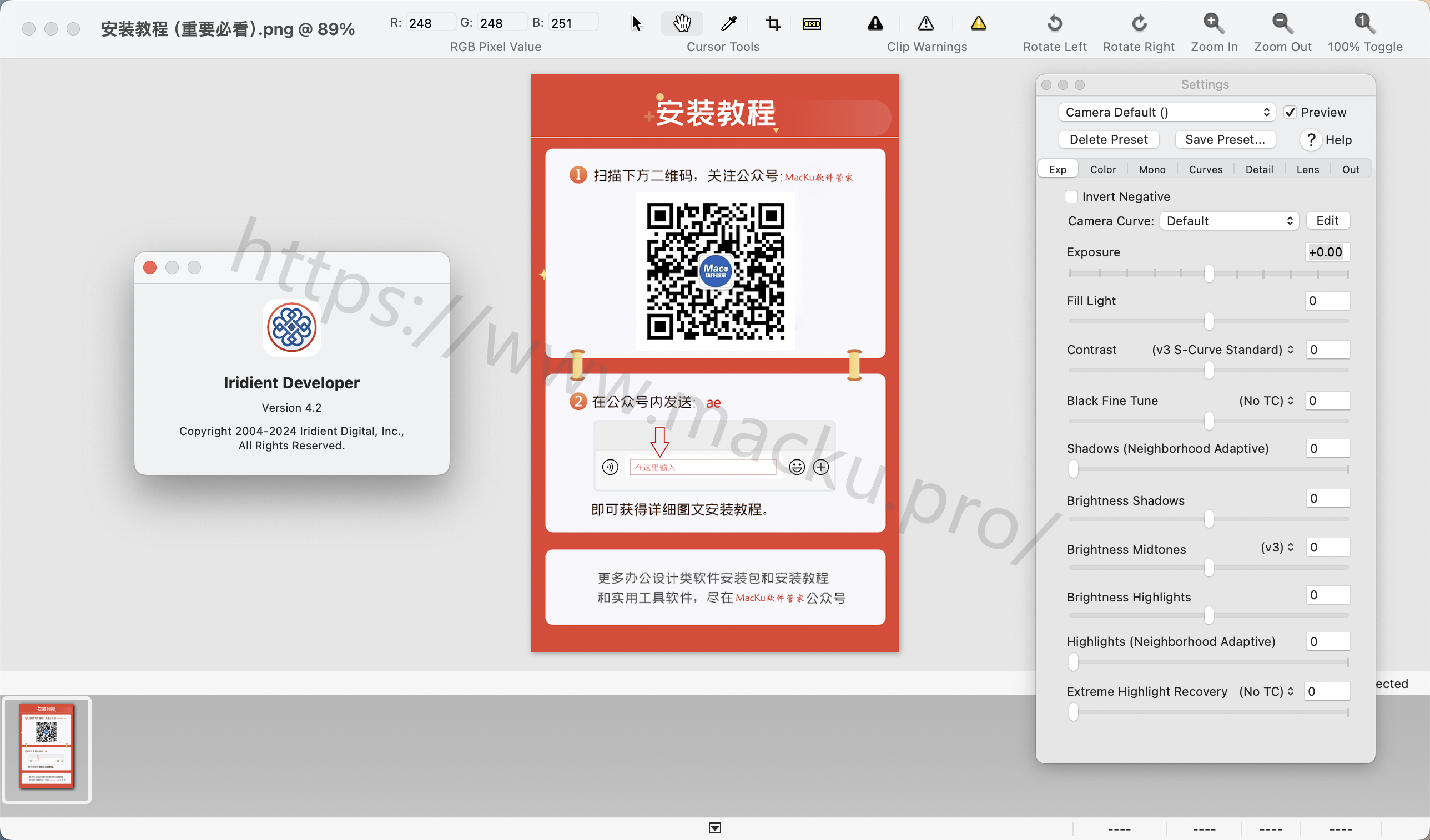Screen dimensions: 1430x840
Task: Click the Shadows Neighborhood Adaptive slider handle
Action: pyautogui.click(x=1072, y=468)
